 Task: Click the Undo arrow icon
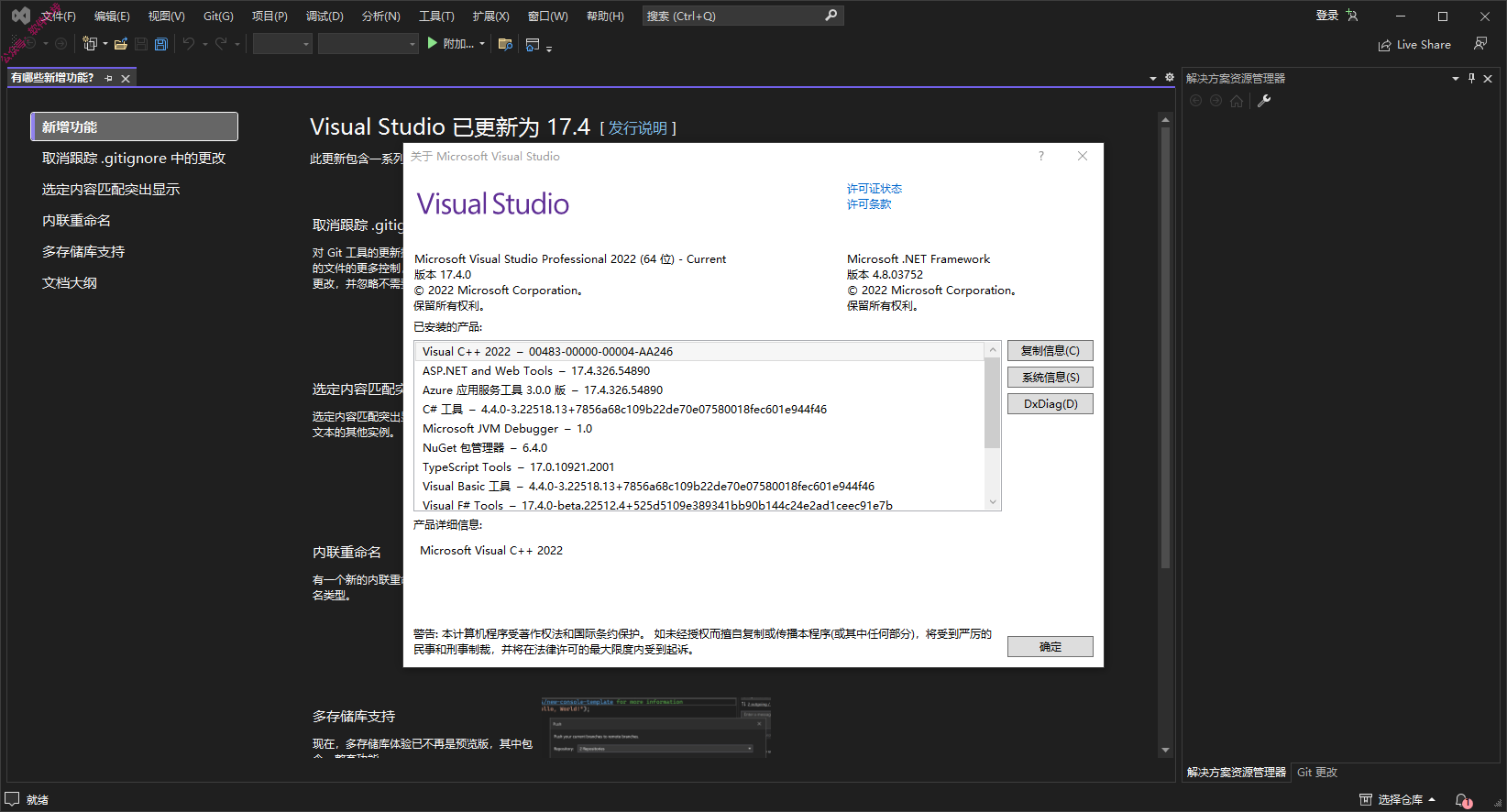coord(188,43)
